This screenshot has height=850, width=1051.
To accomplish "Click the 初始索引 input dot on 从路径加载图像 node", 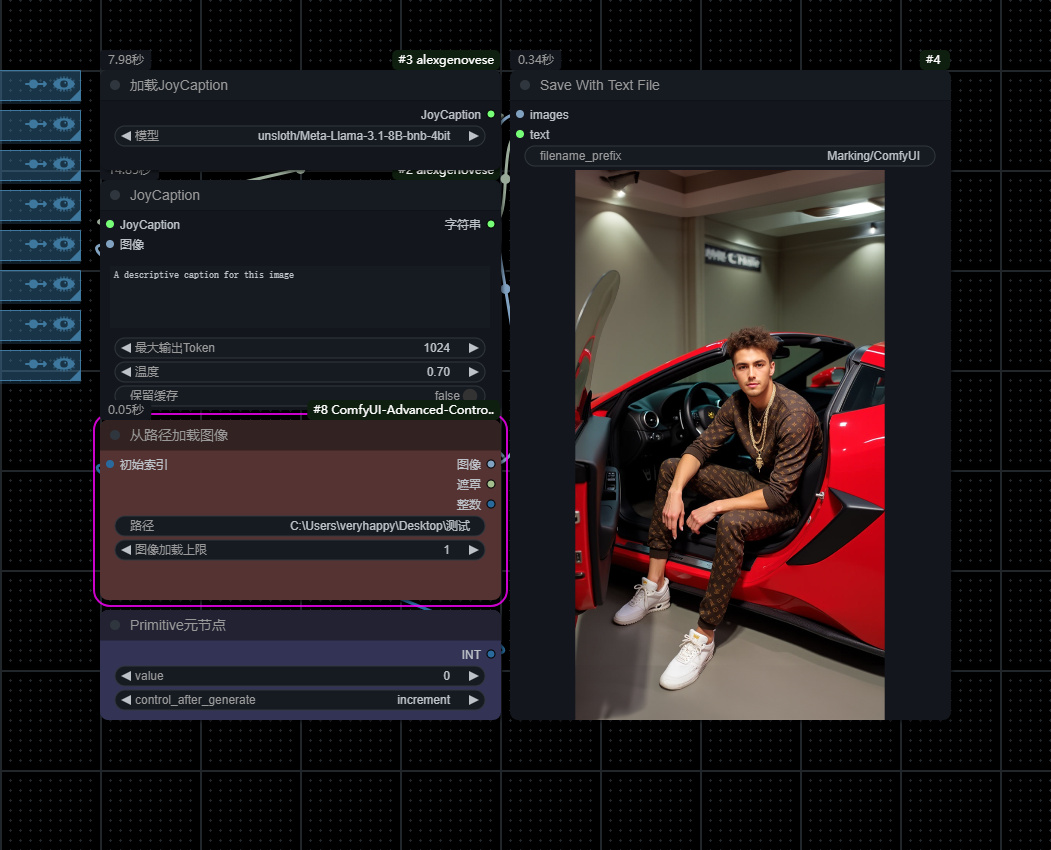I will [x=110, y=464].
